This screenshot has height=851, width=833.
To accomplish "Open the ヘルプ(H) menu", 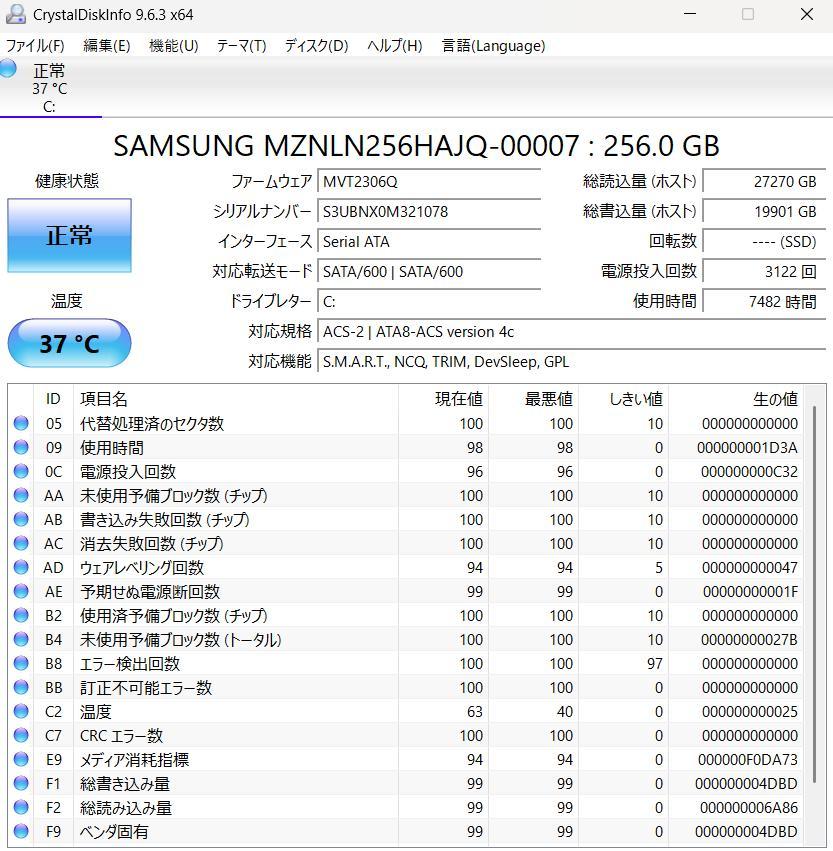I will pos(395,46).
